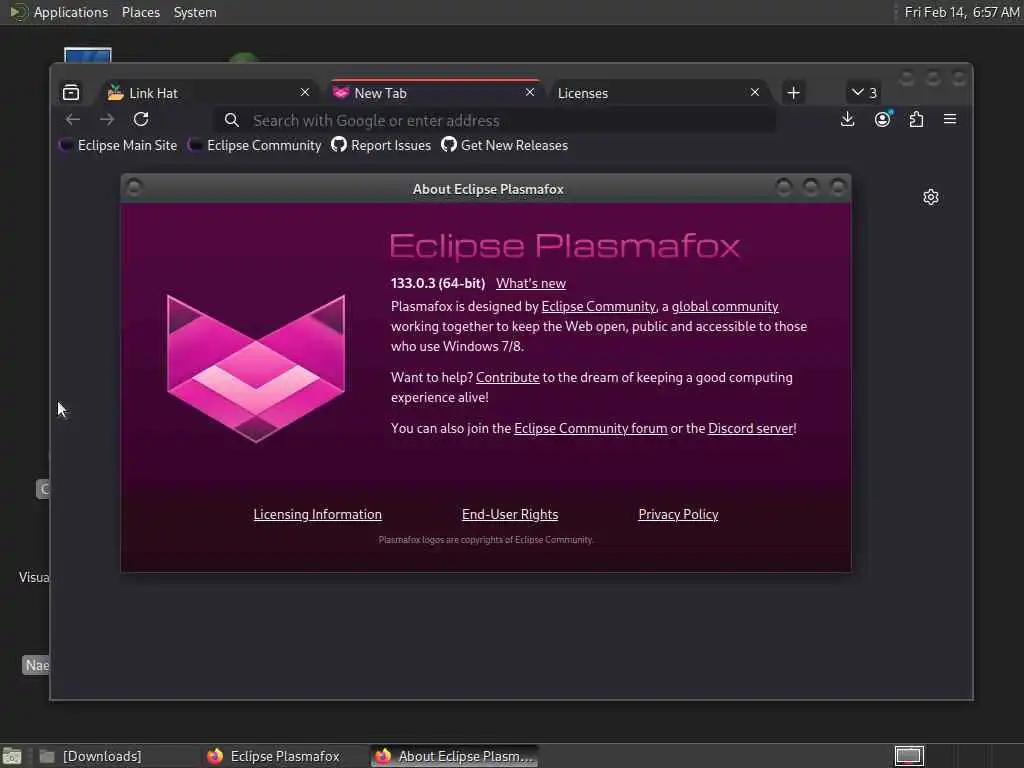Image resolution: width=1024 pixels, height=768 pixels.
Task: Click the workspace switcher in bottom panel
Action: click(x=909, y=756)
